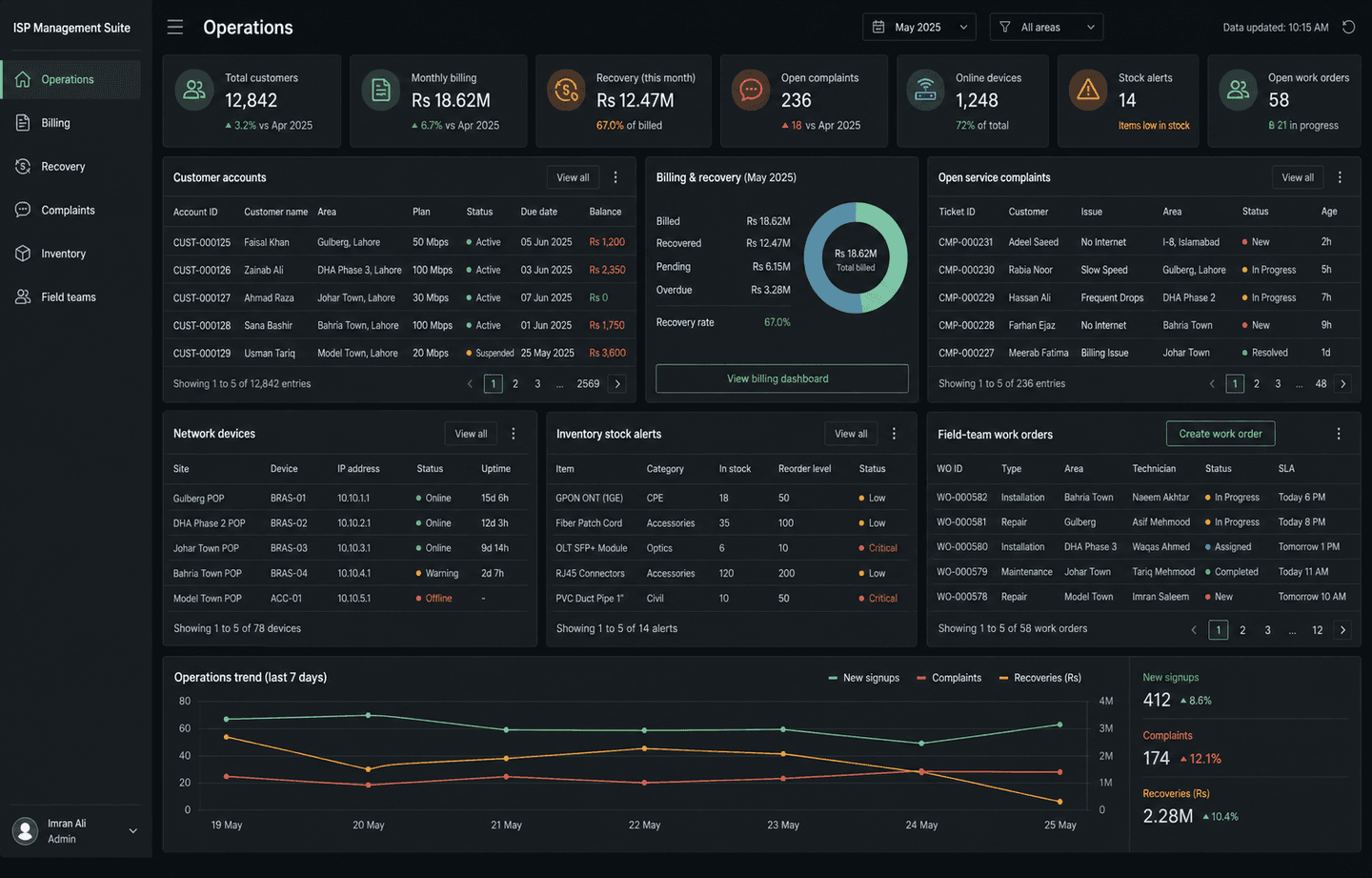This screenshot has height=878, width=1372.
Task: Click ticket CMP-000227 Billing Issue
Action: [x=1143, y=353]
